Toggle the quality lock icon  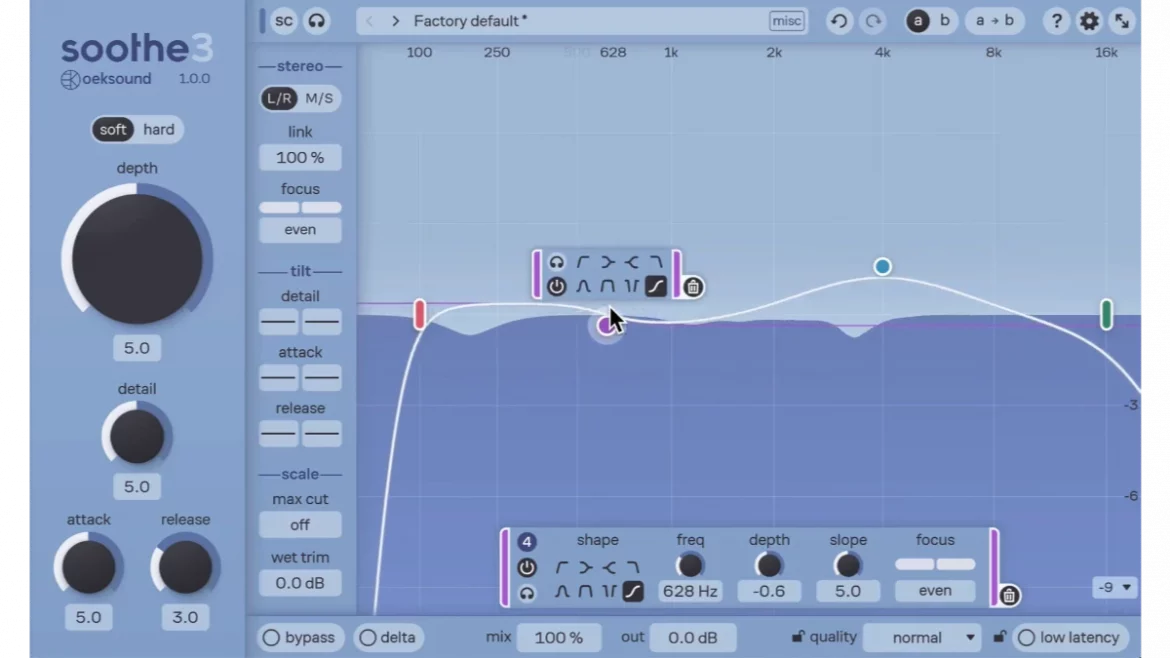click(x=798, y=637)
